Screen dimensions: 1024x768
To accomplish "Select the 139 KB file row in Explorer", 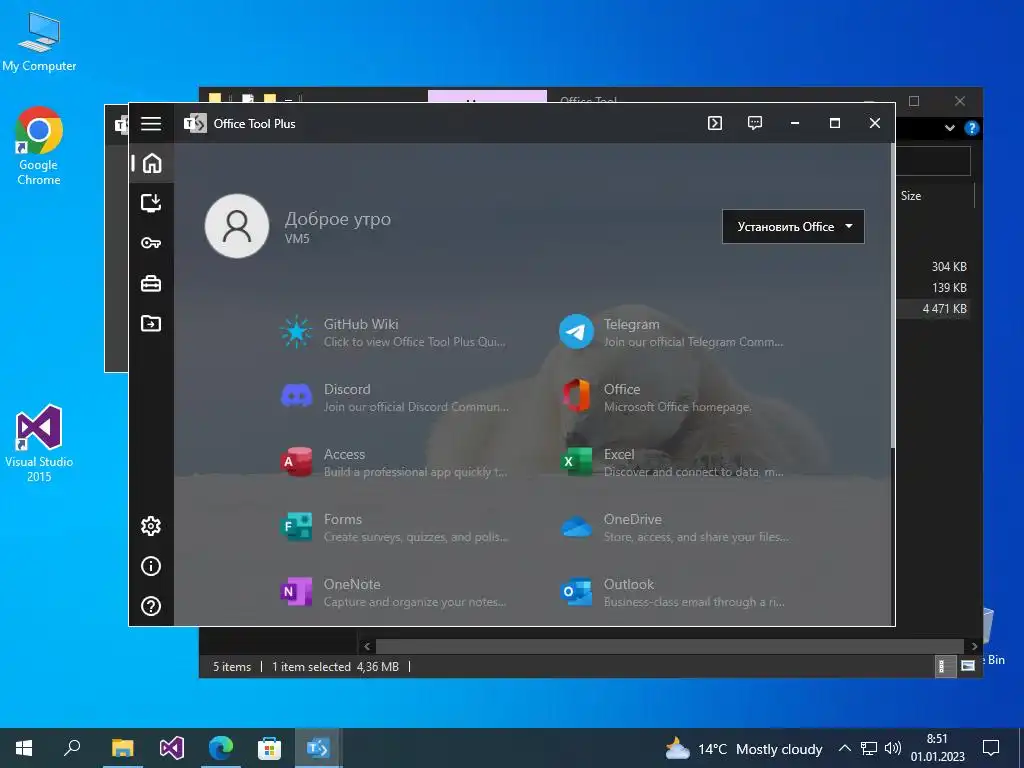I will click(934, 287).
